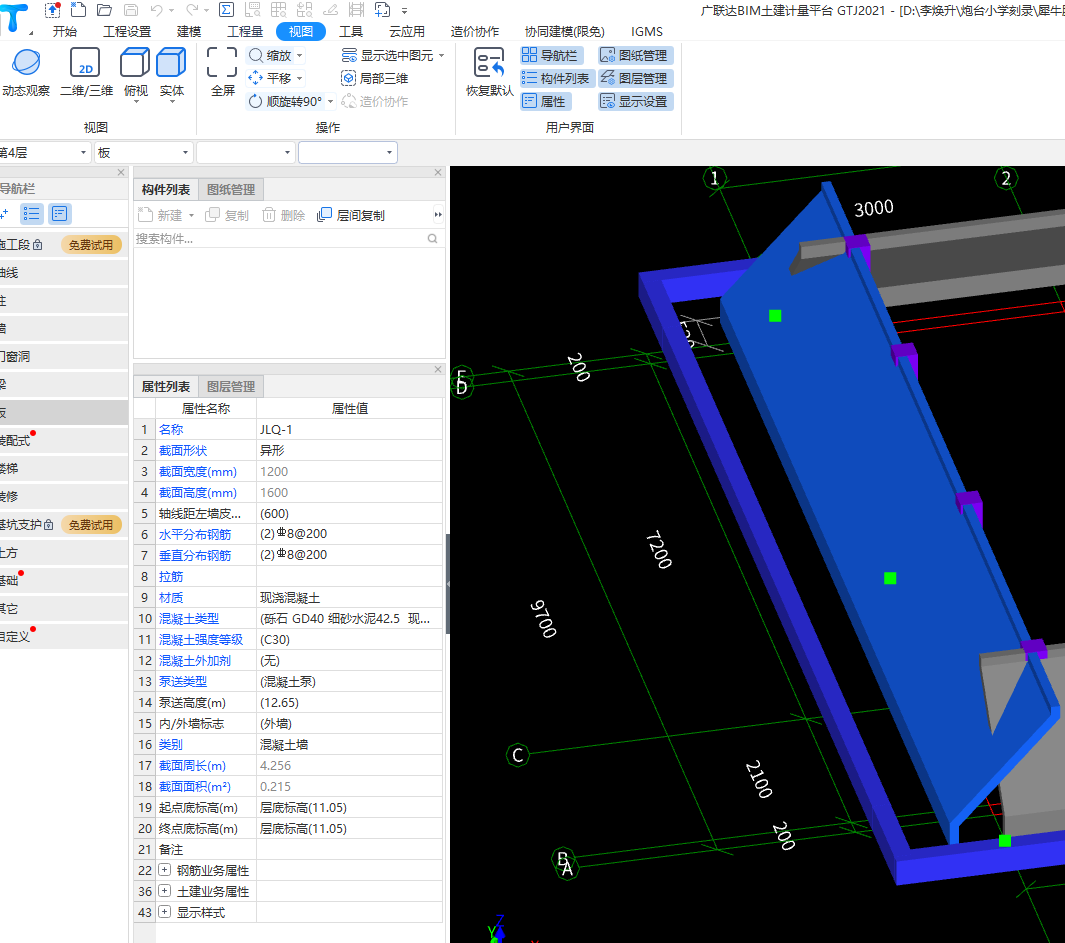Click 备注 value cell
This screenshot has width=1065, height=943.
tap(349, 850)
